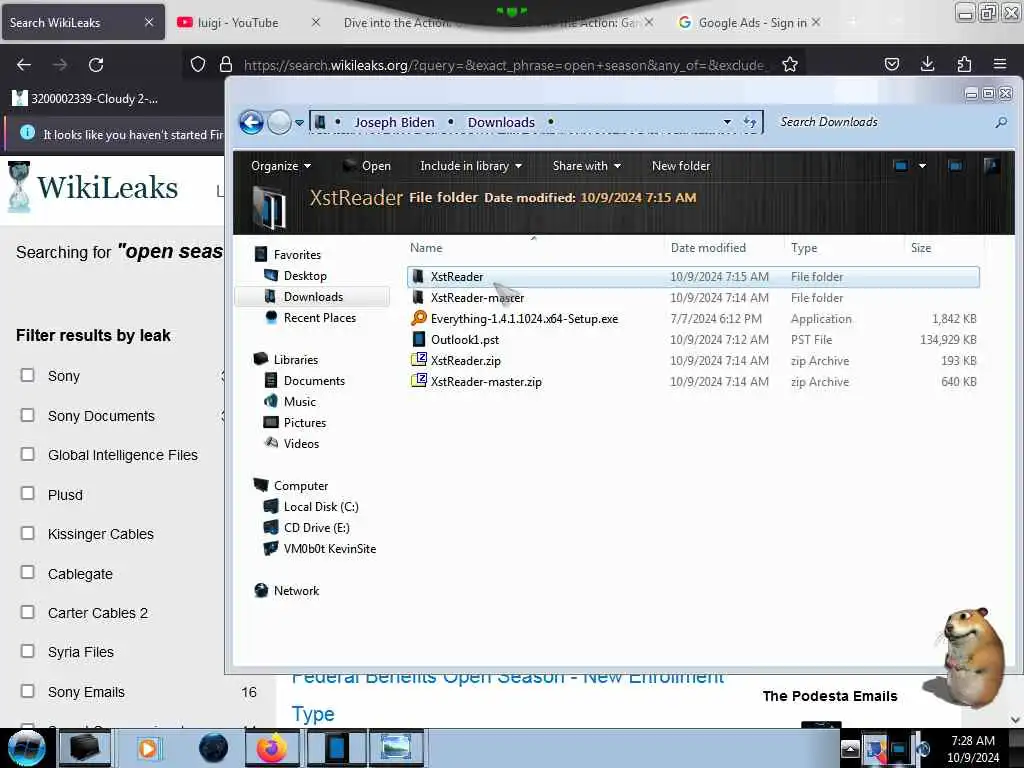This screenshot has height=768, width=1024.
Task: Expand the Include in library menu
Action: click(471, 166)
